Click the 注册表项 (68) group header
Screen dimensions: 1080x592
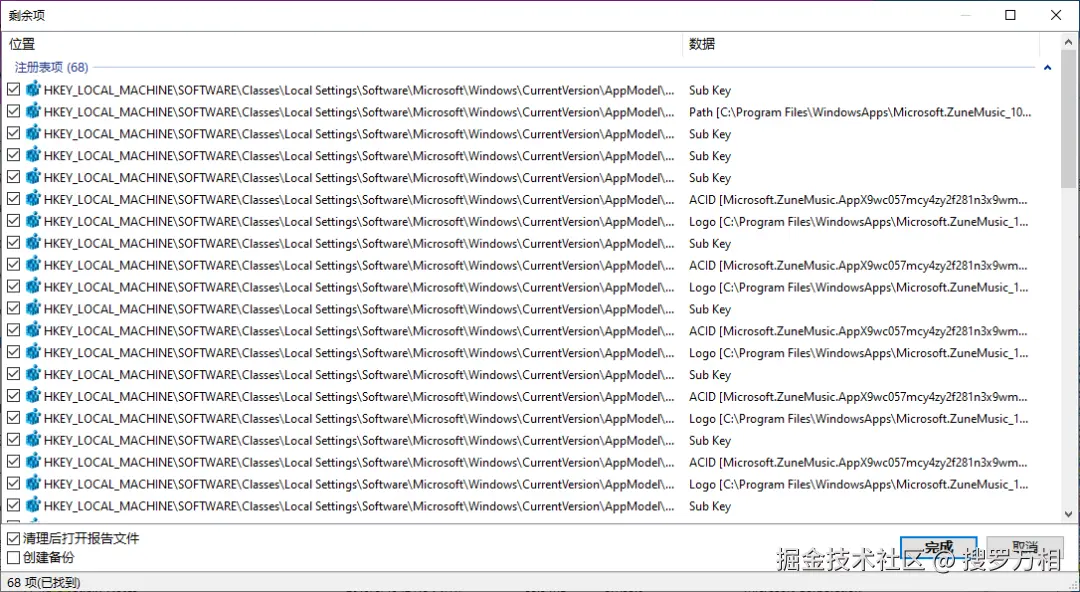click(x=52, y=67)
